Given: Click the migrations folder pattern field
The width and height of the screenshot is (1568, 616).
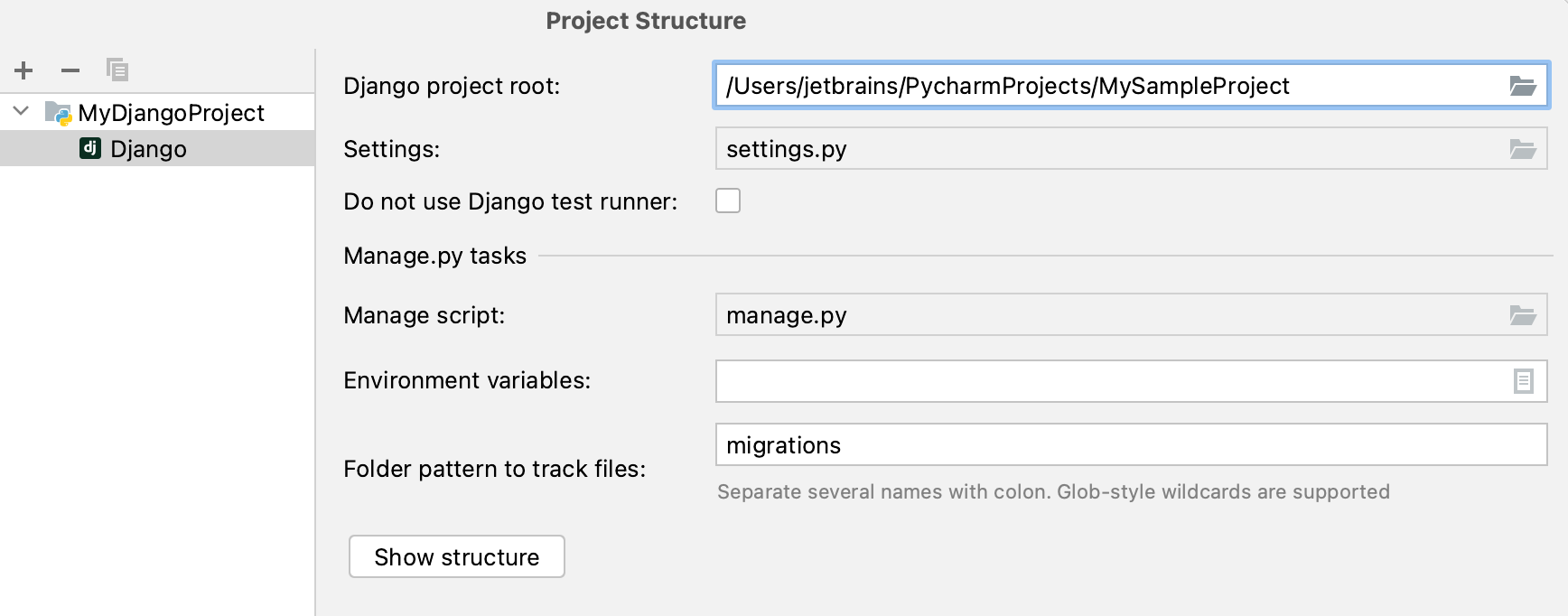Looking at the screenshot, I should 1131,445.
